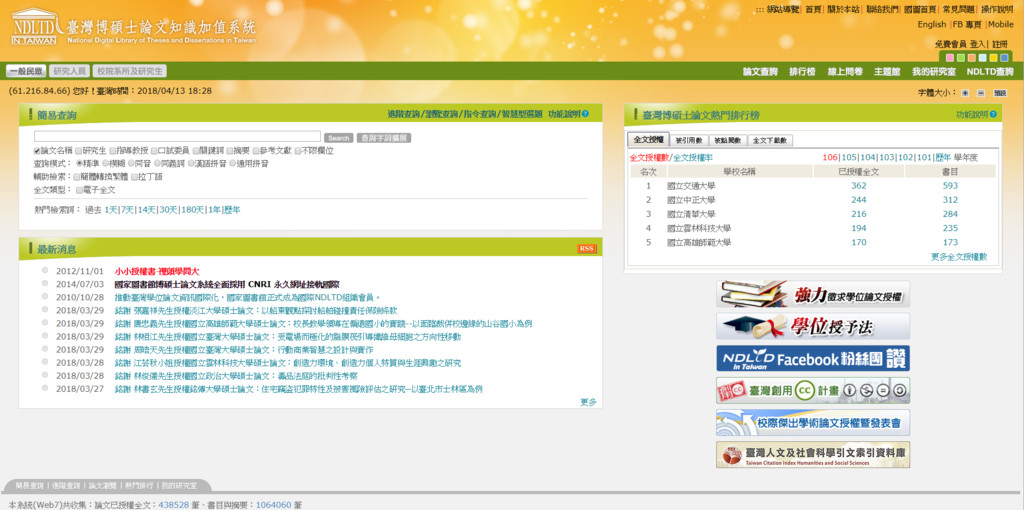Open the 學位授予法 banner

[x=812, y=326]
